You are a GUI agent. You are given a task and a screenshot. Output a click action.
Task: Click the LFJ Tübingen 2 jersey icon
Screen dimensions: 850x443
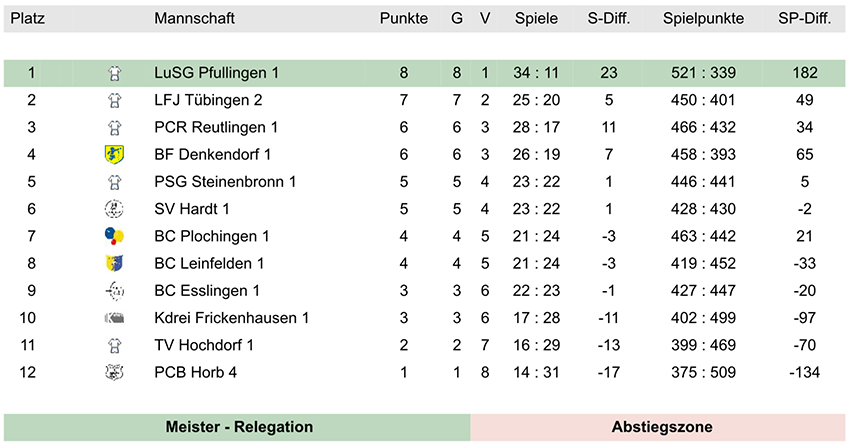tap(114, 100)
